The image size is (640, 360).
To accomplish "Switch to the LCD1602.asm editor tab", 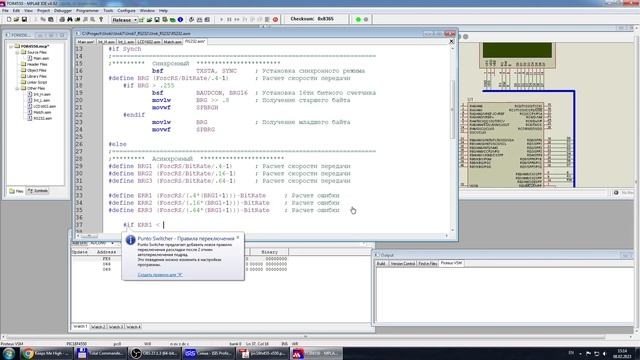I will coord(149,42).
